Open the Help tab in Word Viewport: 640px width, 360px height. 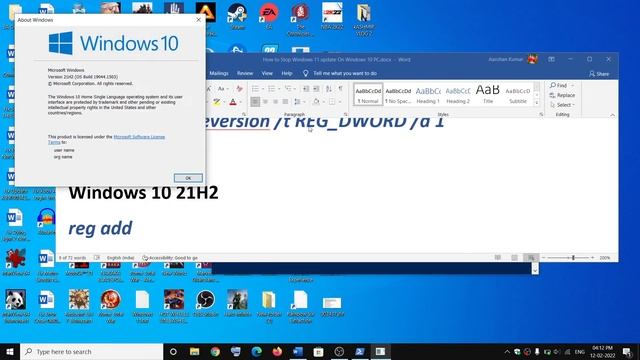click(287, 73)
